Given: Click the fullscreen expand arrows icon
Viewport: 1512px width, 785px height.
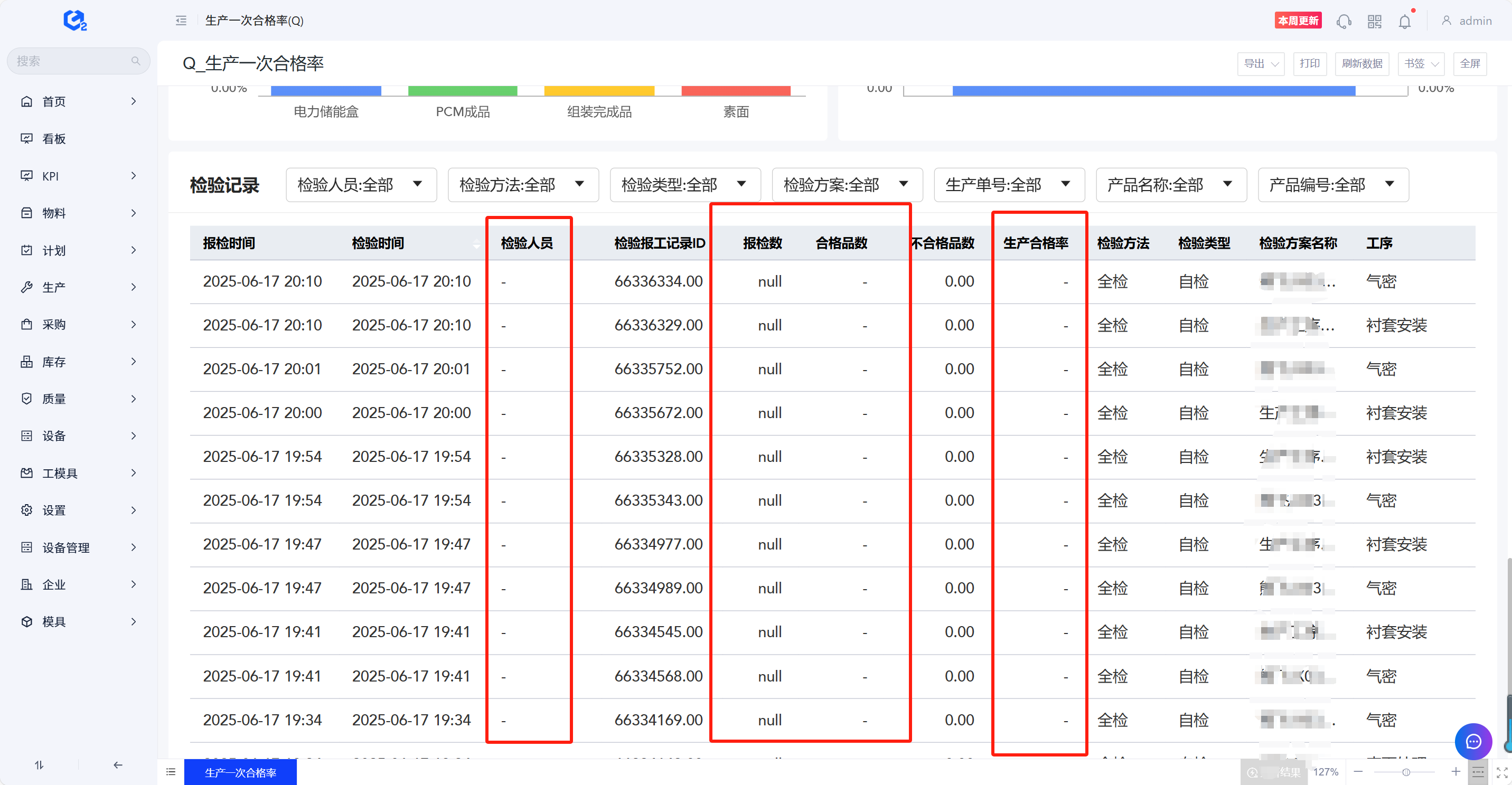Looking at the screenshot, I should point(1502,772).
